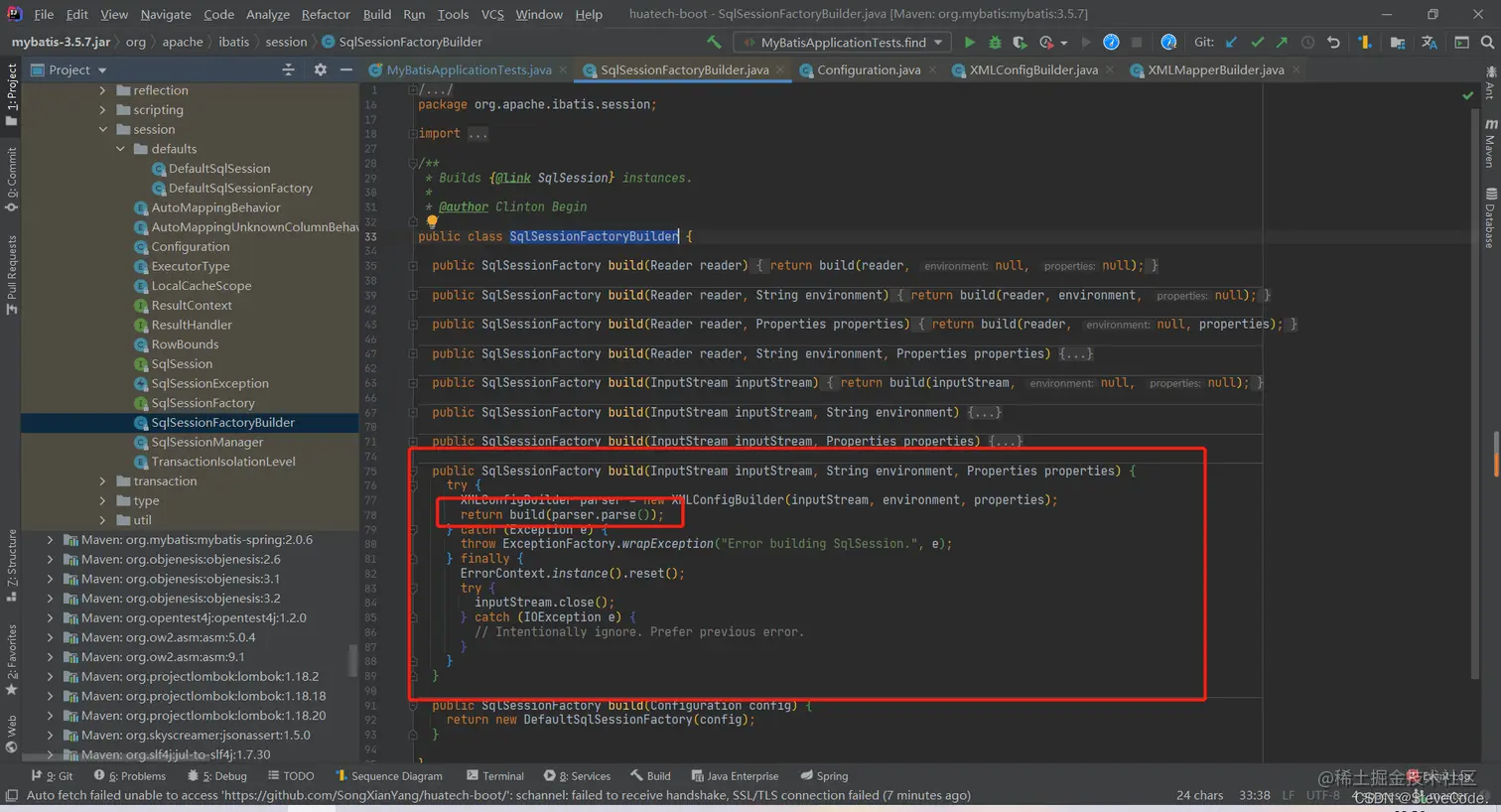Expand Maven: org.projectlombok:lombok:1.18.2 library
Image resolution: width=1501 pixels, height=812 pixels.
(50, 677)
